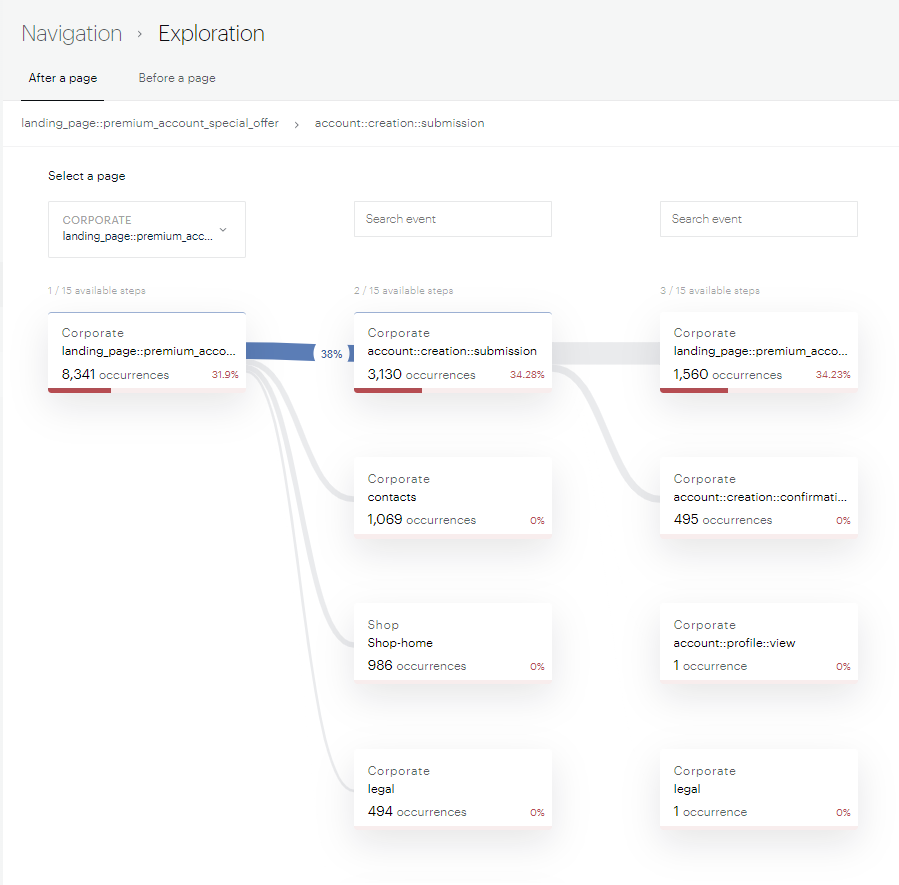
Task: Click the third column Search event field
Action: point(758,219)
